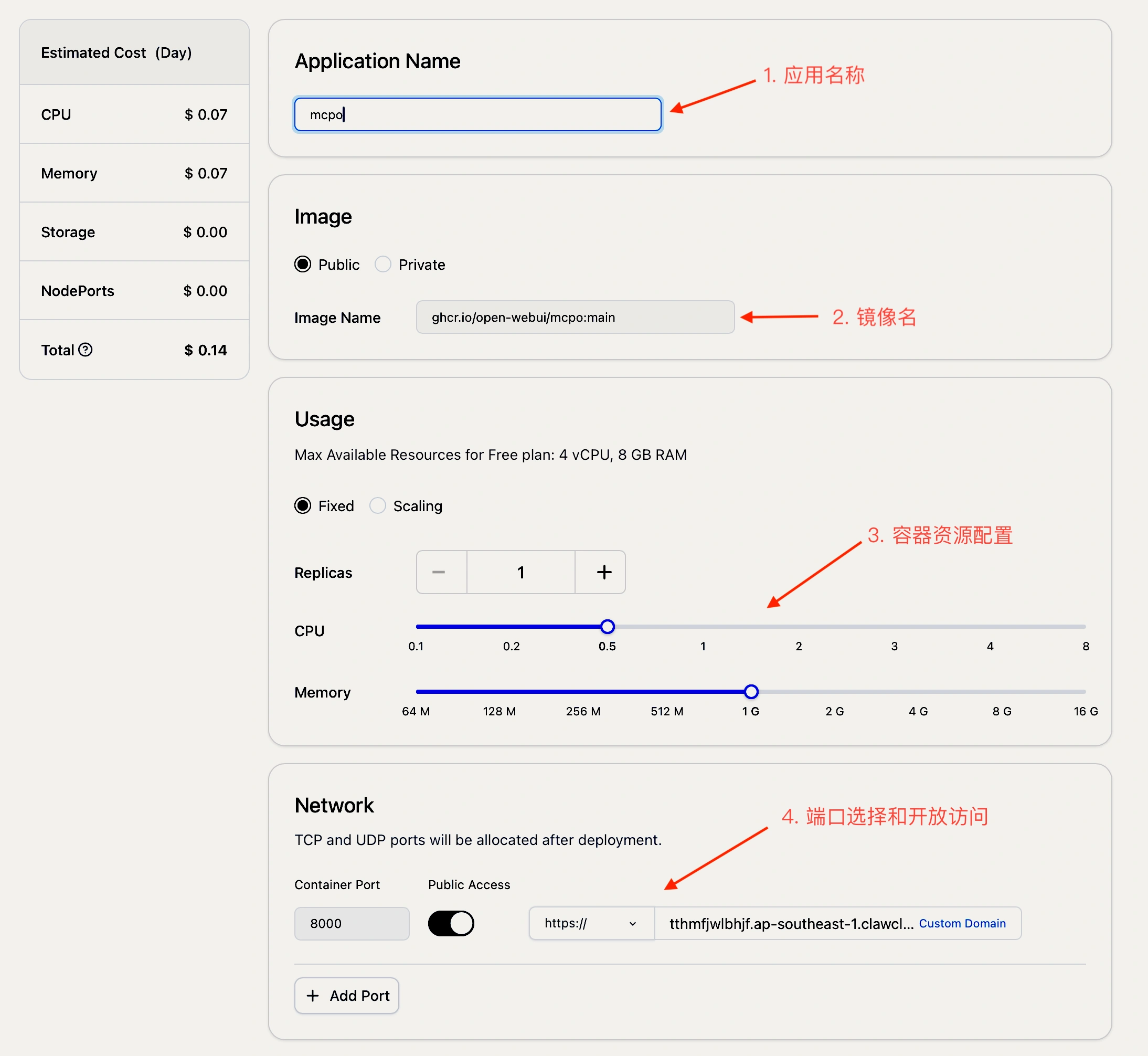Screen dimensions: 1148x1056
Task: Open the https:// protocol dropdown
Action: (x=590, y=923)
